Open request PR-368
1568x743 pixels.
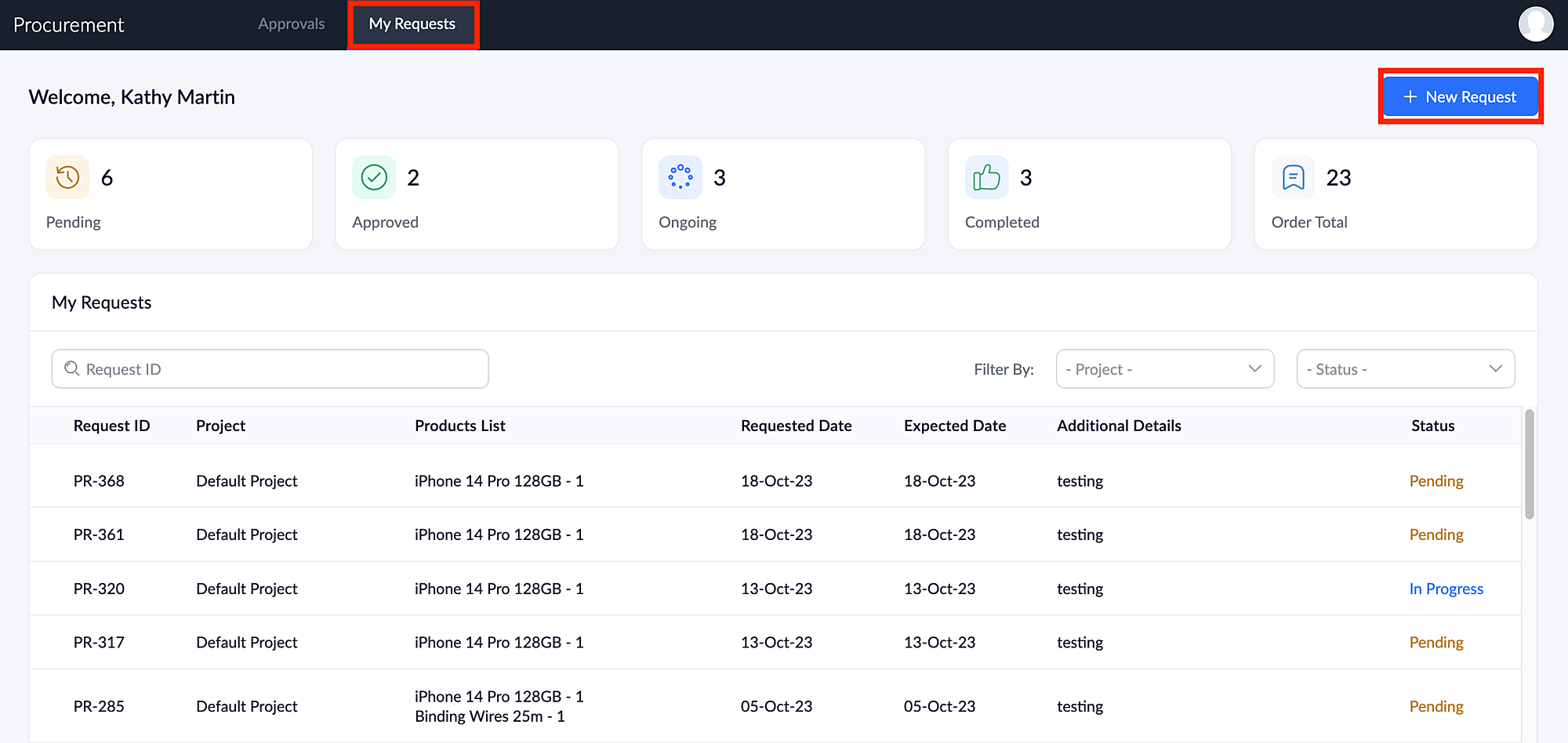99,480
